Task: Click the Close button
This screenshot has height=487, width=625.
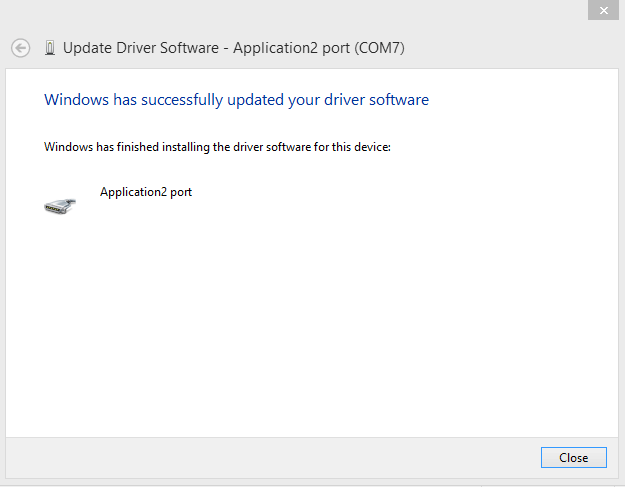Action: 574,458
